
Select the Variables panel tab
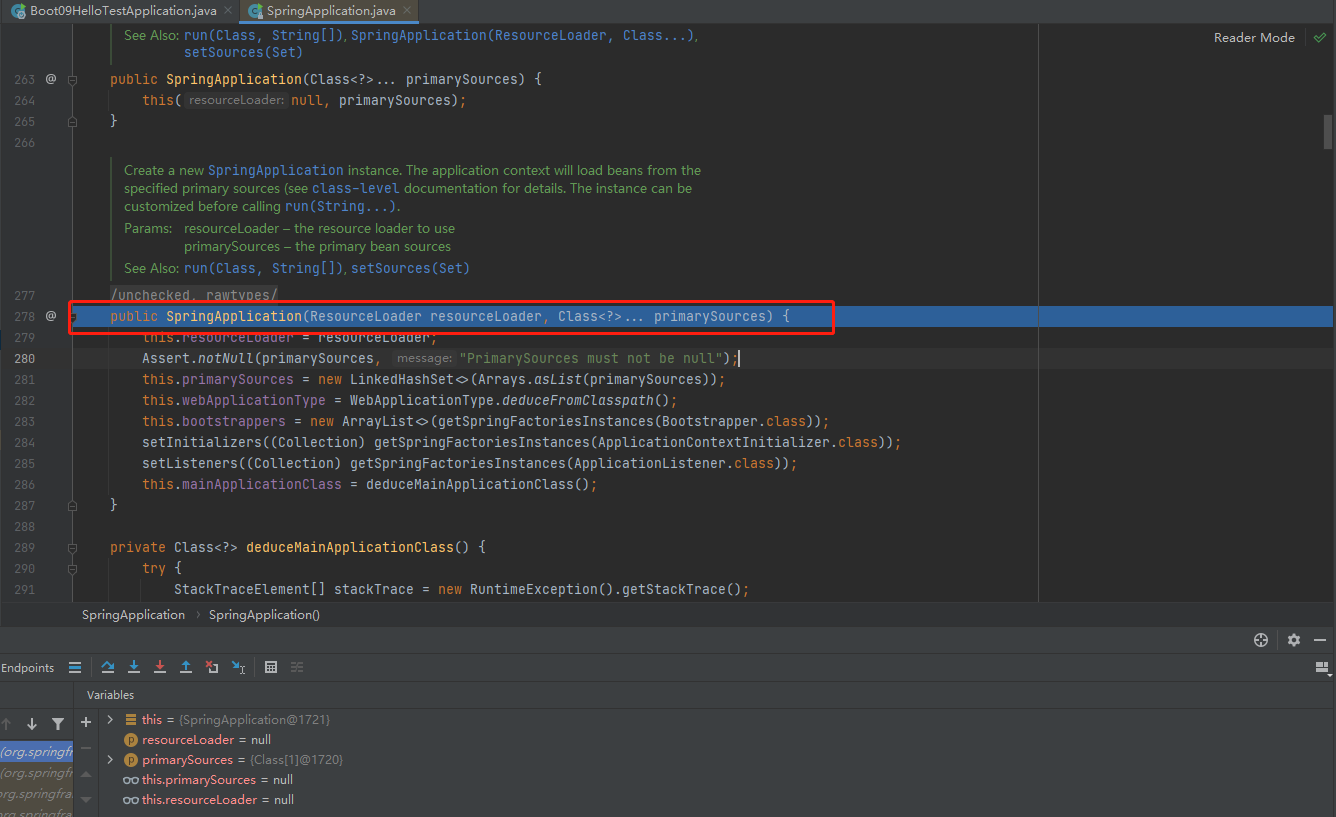click(x=110, y=694)
